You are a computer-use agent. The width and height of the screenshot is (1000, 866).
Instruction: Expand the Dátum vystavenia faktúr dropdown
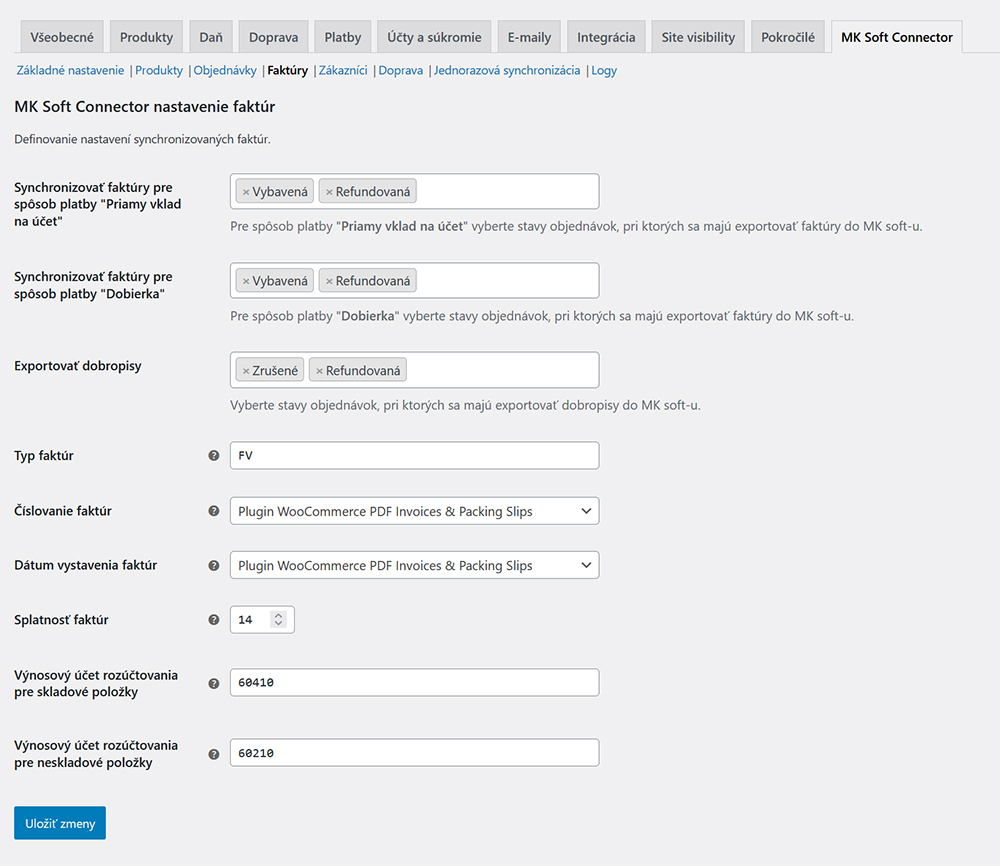414,565
